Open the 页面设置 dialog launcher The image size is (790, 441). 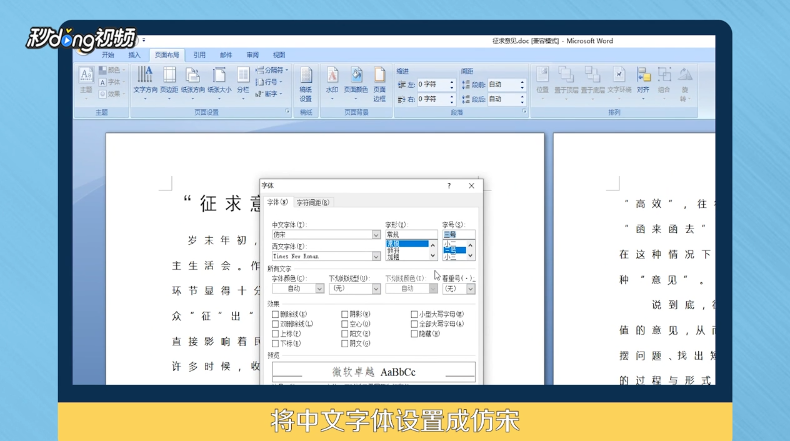click(x=288, y=111)
